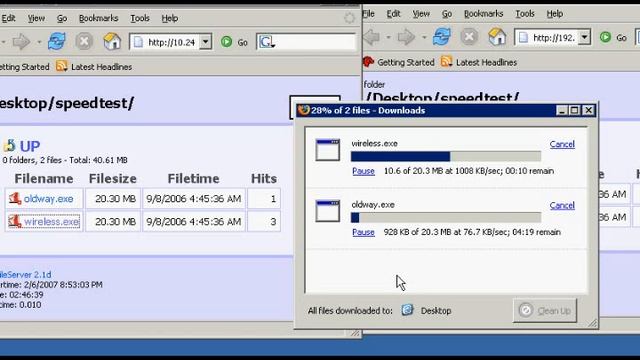This screenshot has width=640, height=360.
Task: Click the oldway.exe program icon in Downloads
Action: pyautogui.click(x=327, y=211)
